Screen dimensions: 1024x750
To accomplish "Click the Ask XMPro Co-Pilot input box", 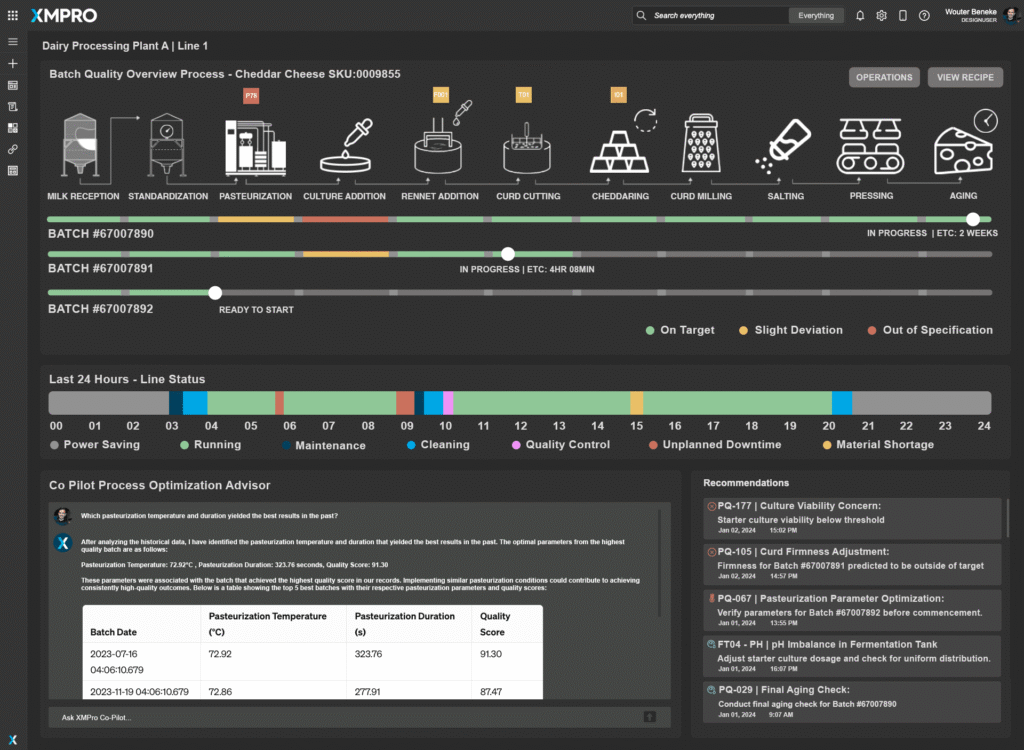I will pyautogui.click(x=340, y=717).
